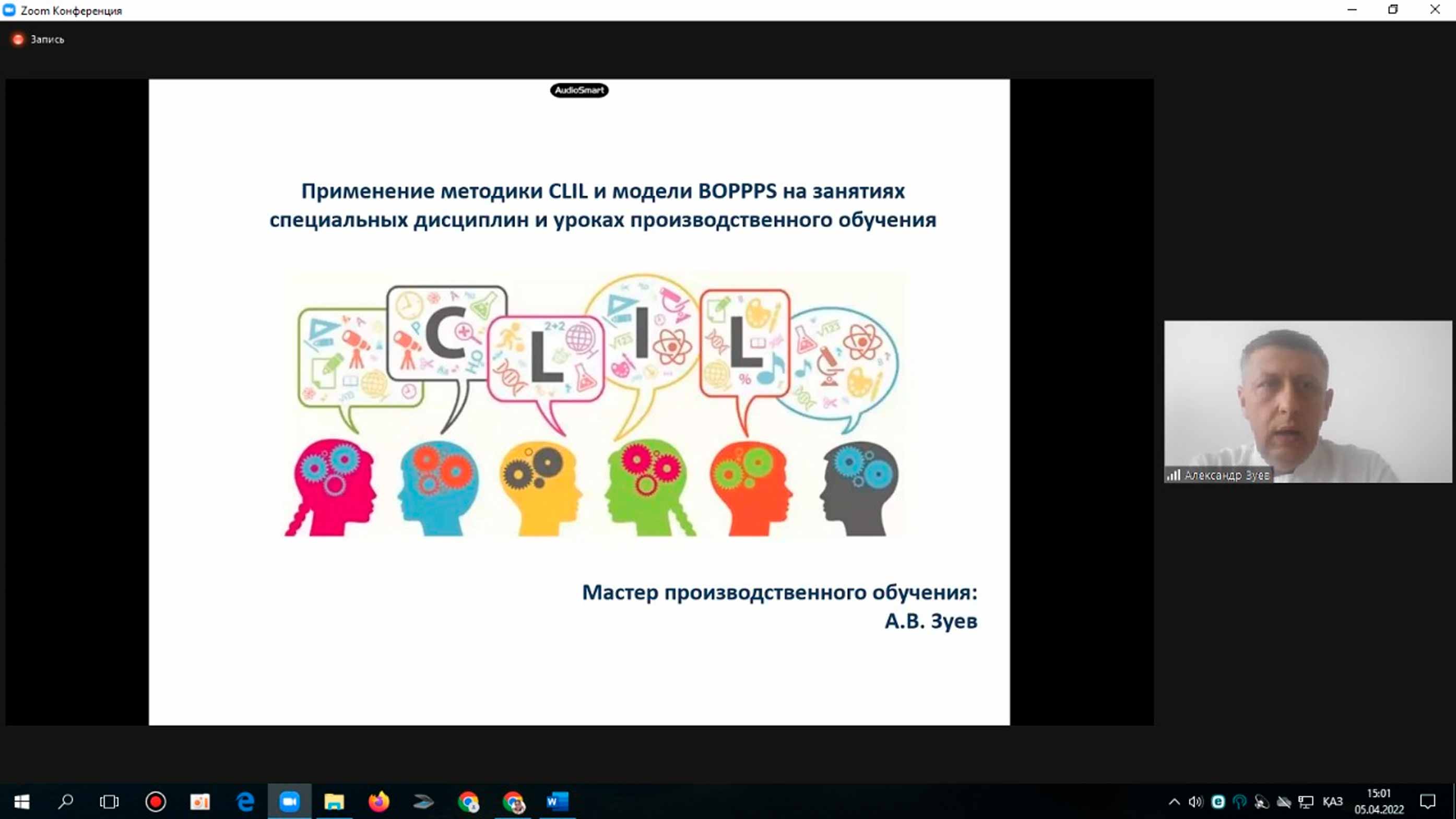This screenshot has width=1456, height=819.
Task: Open Task View on the taskbar
Action: pos(109,801)
